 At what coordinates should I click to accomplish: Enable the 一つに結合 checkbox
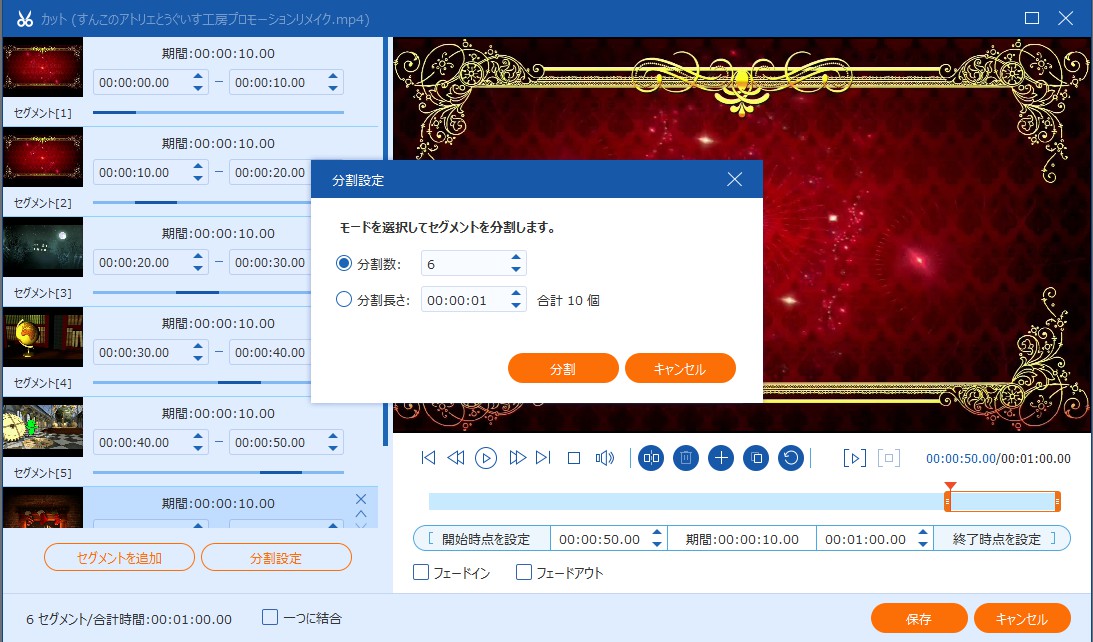(x=268, y=618)
